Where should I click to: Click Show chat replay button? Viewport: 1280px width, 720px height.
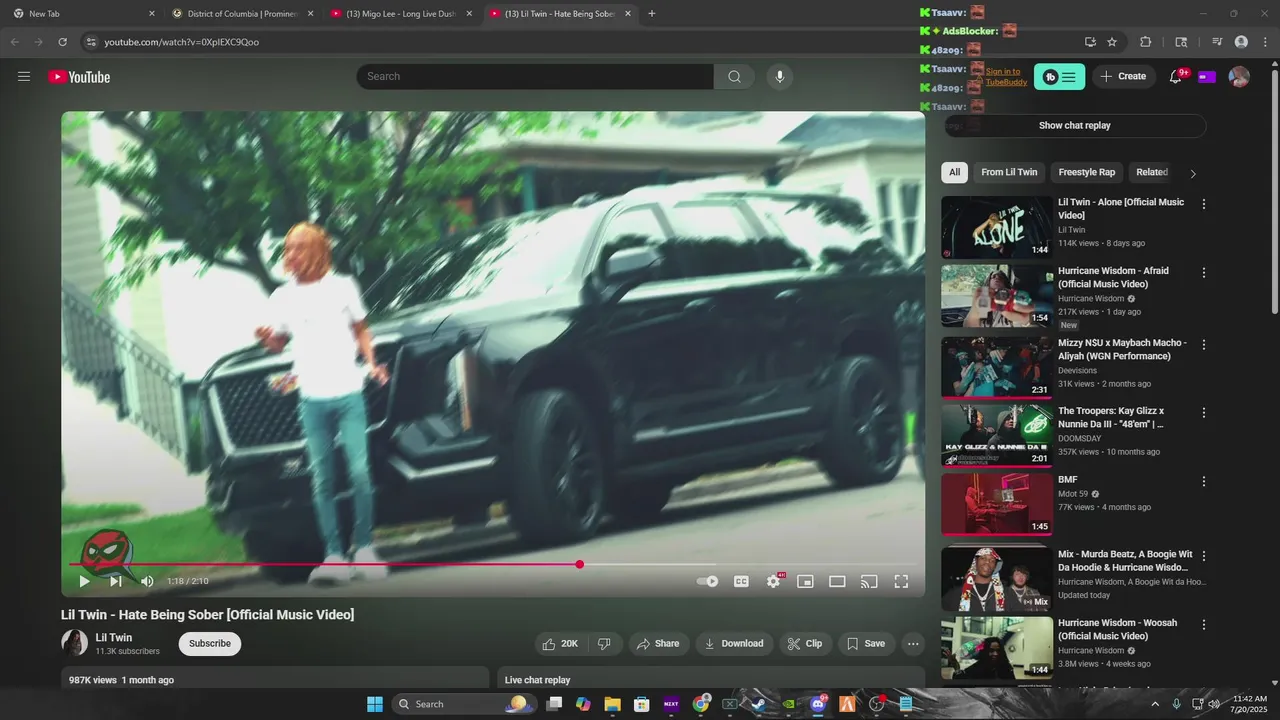point(1074,126)
